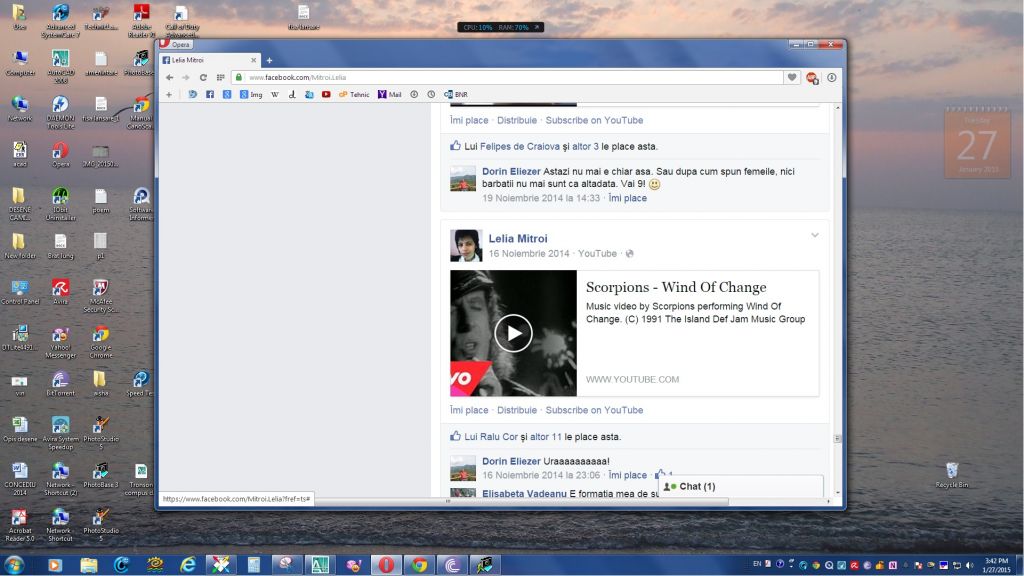Open the Windows Start menu
Image resolution: width=1024 pixels, height=576 pixels.
(x=14, y=564)
